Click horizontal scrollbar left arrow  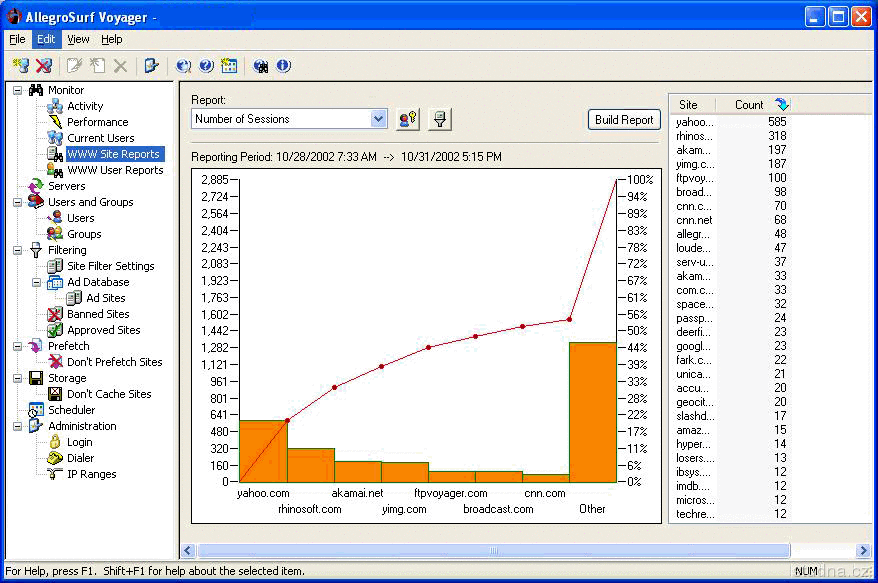[x=188, y=551]
